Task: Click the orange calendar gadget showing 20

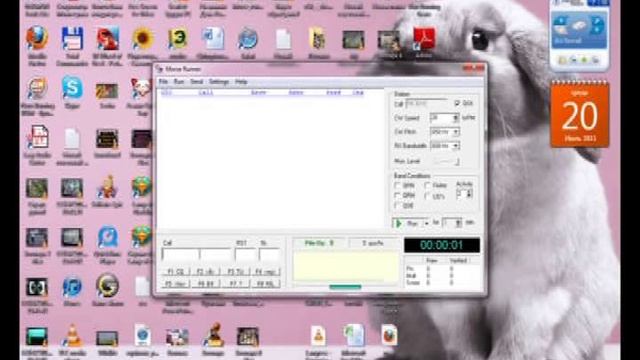Action: 580,115
